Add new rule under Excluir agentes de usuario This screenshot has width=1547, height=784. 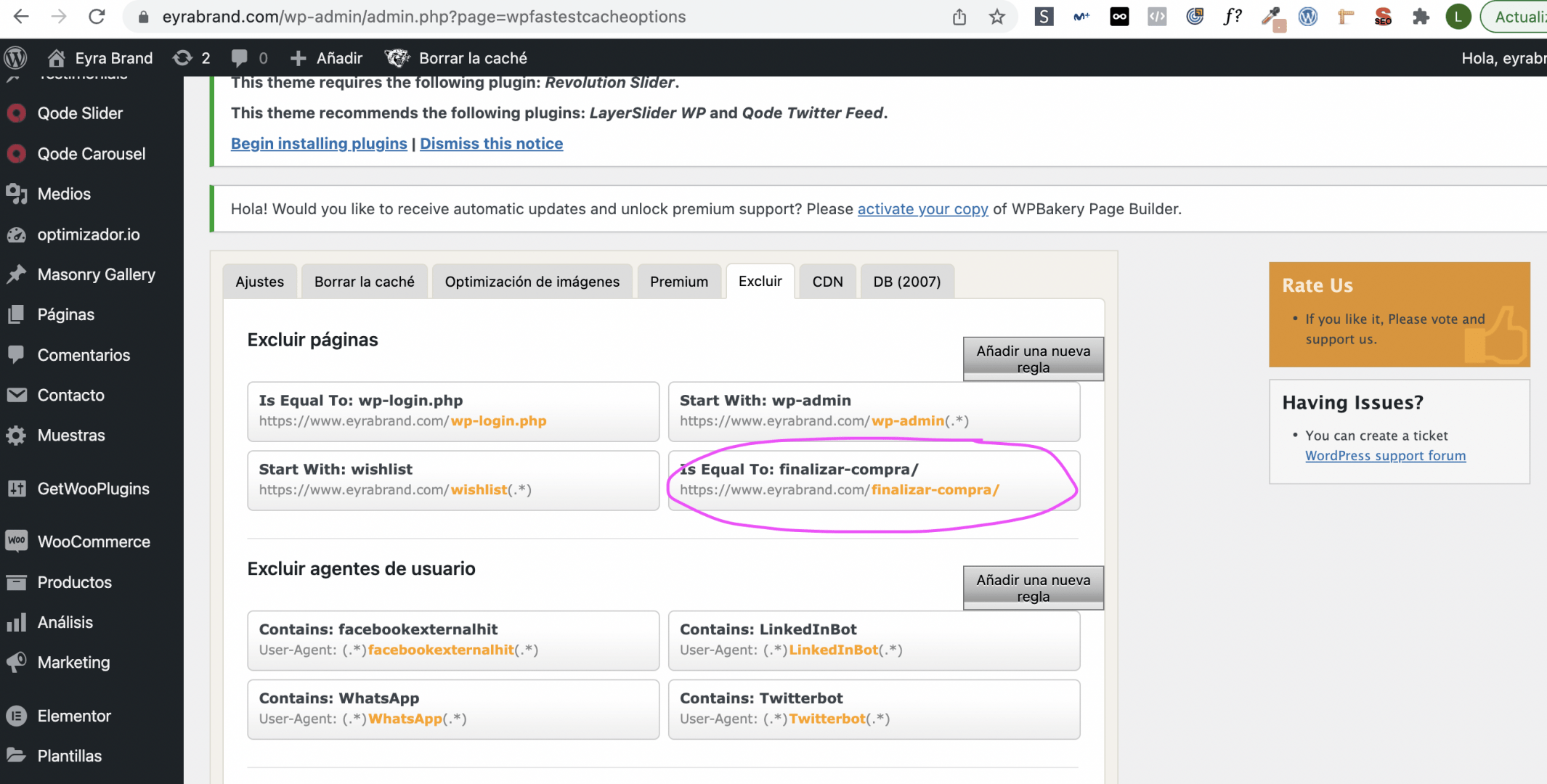click(1034, 588)
